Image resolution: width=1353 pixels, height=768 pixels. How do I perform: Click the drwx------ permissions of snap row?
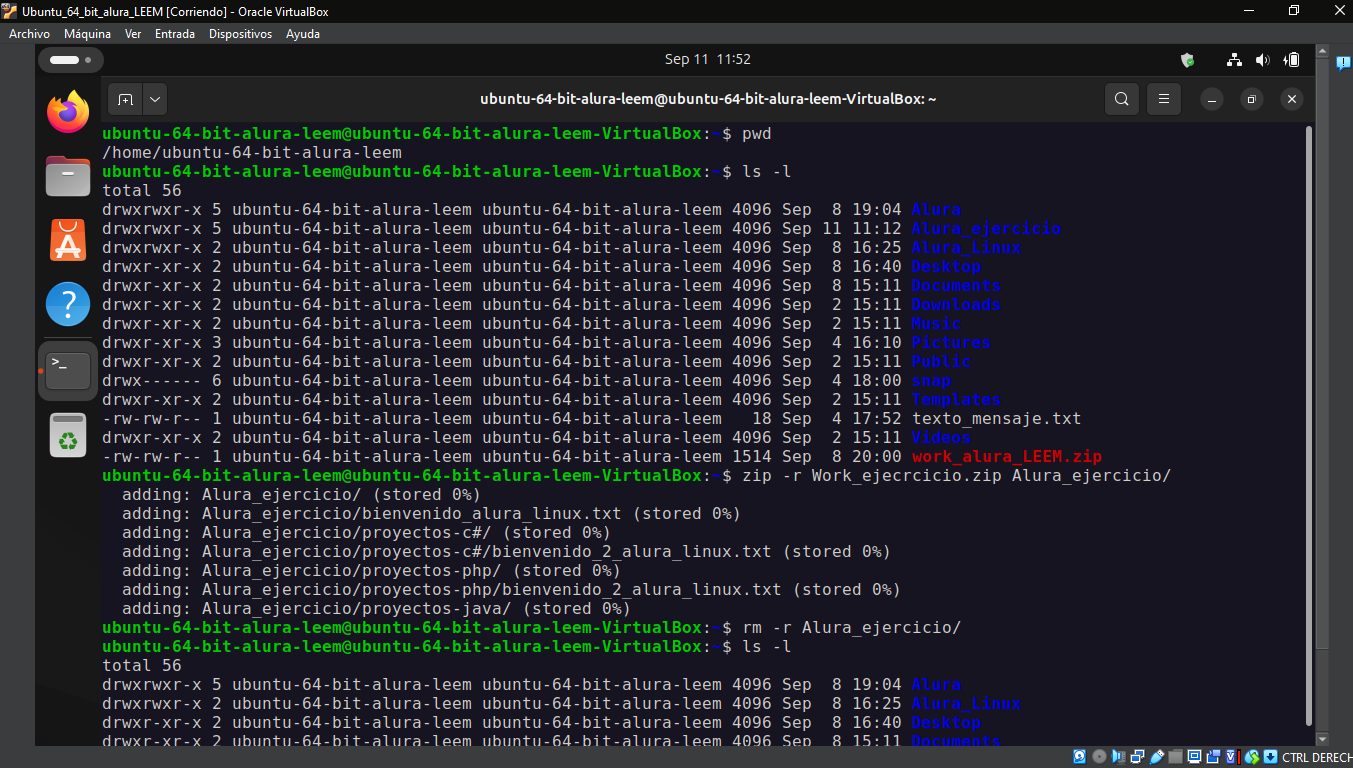tap(152, 381)
